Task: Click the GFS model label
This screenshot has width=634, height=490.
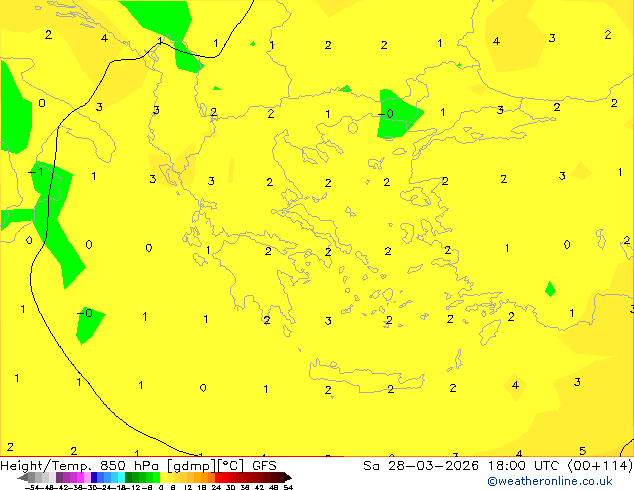Action: [x=264, y=465]
